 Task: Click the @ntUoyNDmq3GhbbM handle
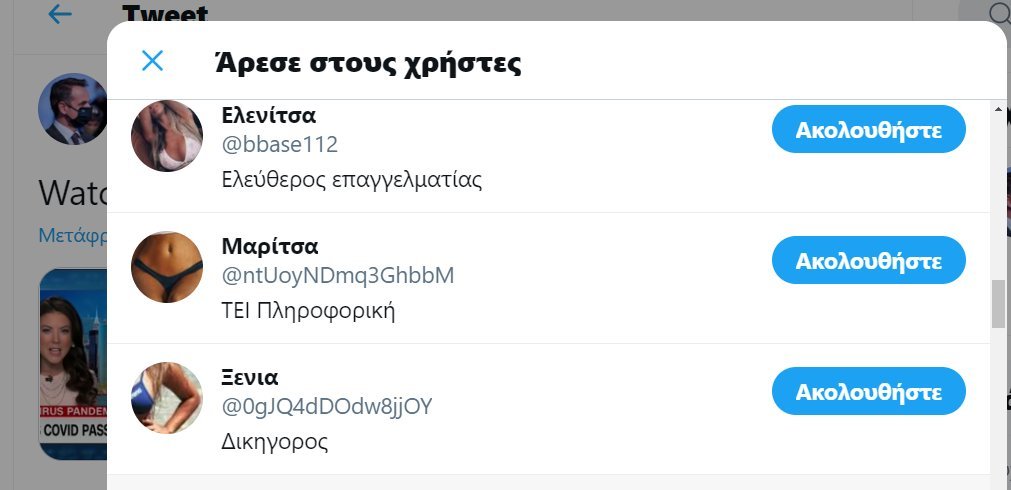[x=337, y=275]
